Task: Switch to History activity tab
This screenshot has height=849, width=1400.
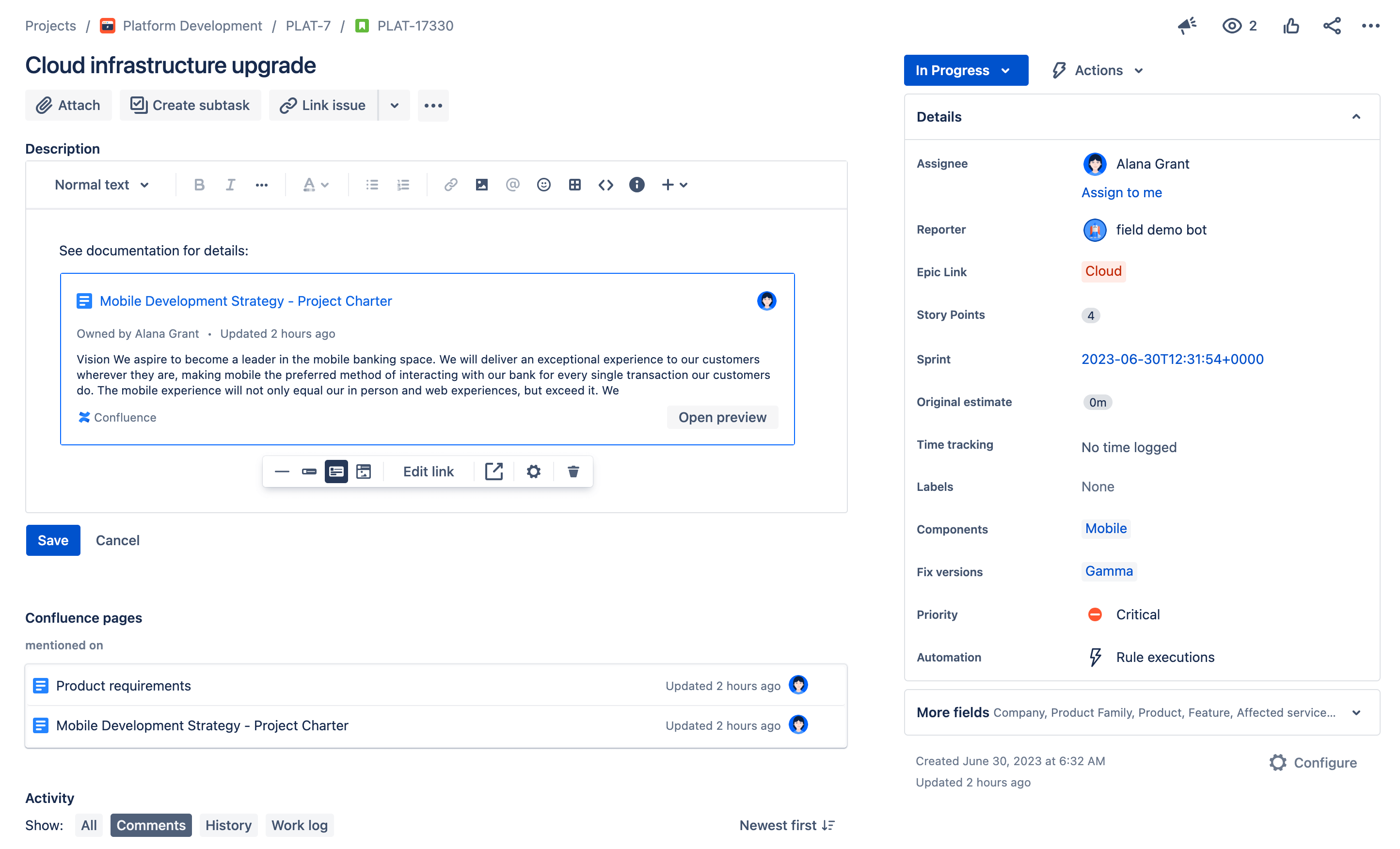Action: coord(228,824)
